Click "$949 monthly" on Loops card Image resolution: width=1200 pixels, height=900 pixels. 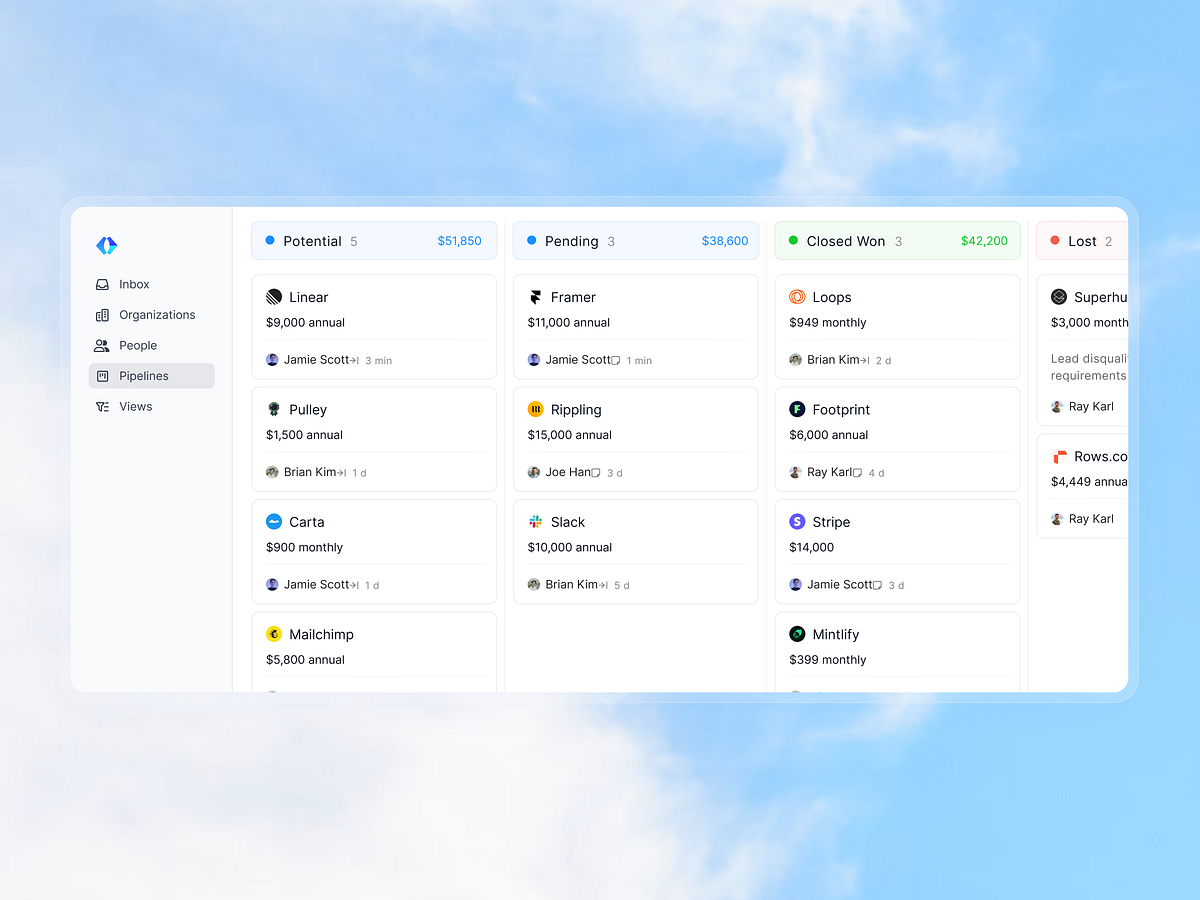(828, 323)
